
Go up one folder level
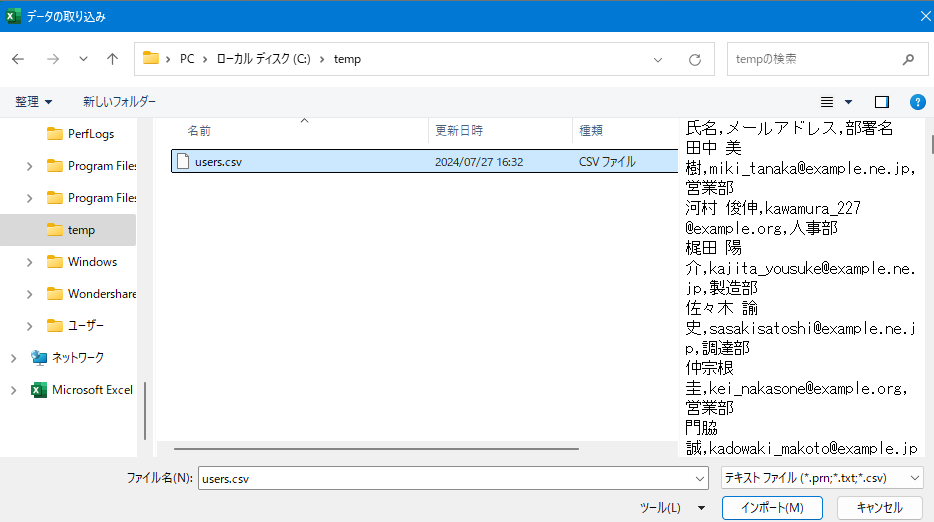(113, 59)
